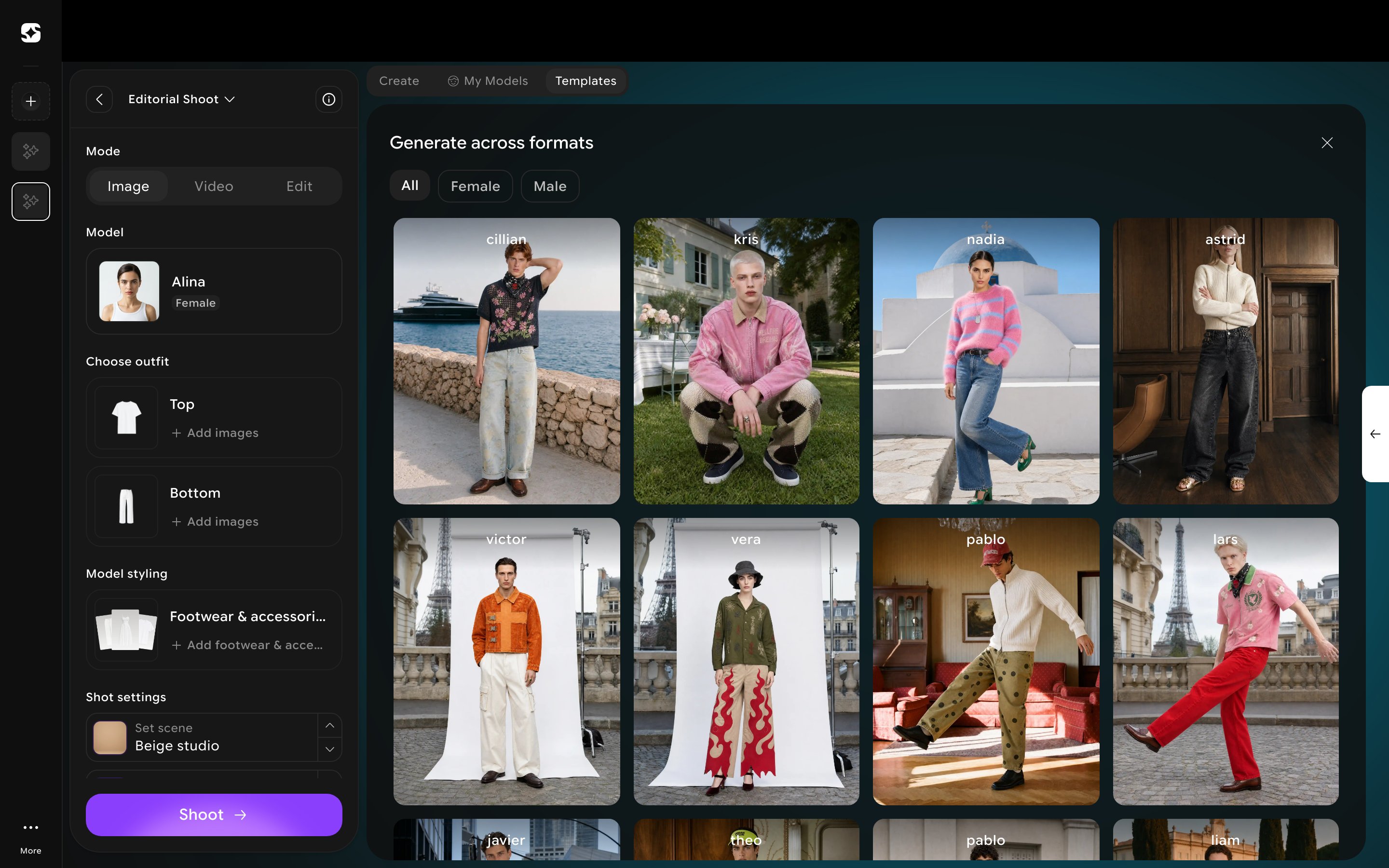Choose the vera template

click(746, 661)
